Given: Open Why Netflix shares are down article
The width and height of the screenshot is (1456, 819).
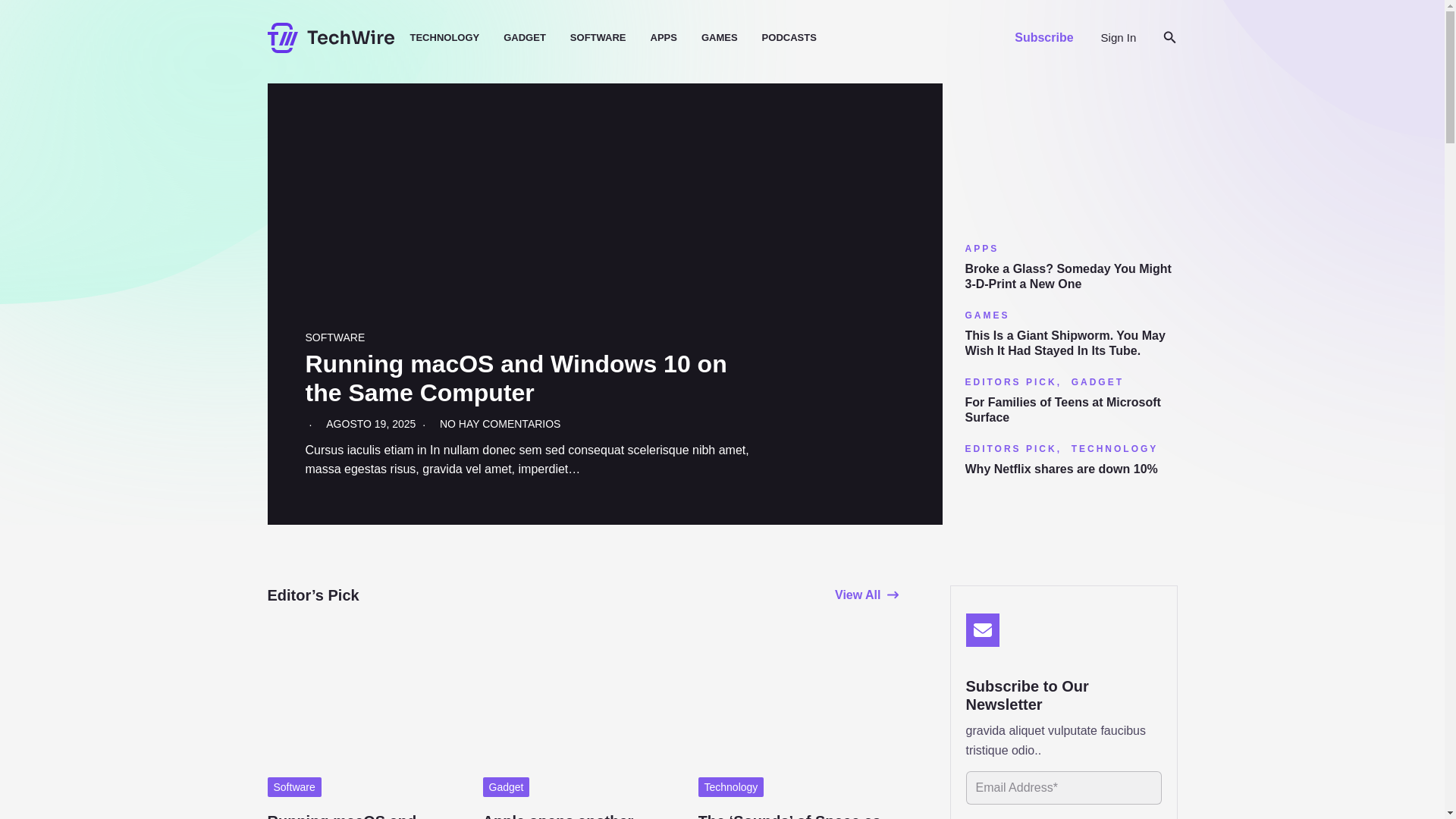Looking at the screenshot, I should point(1061,469).
